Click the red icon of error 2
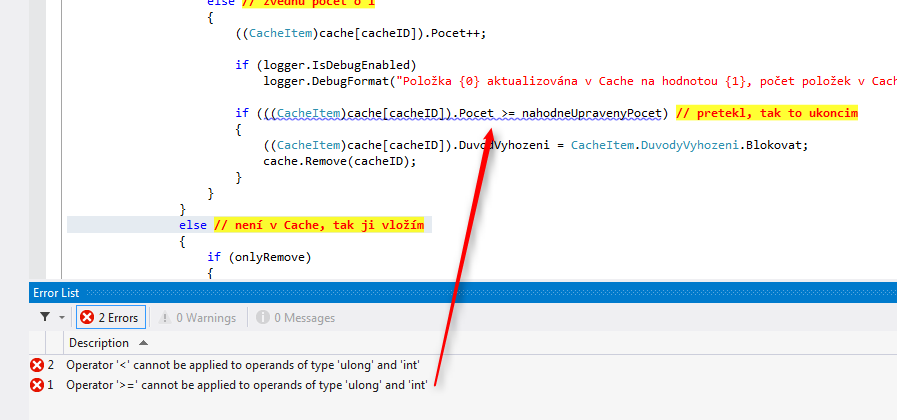Screen dimensions: 897x420 (37, 364)
